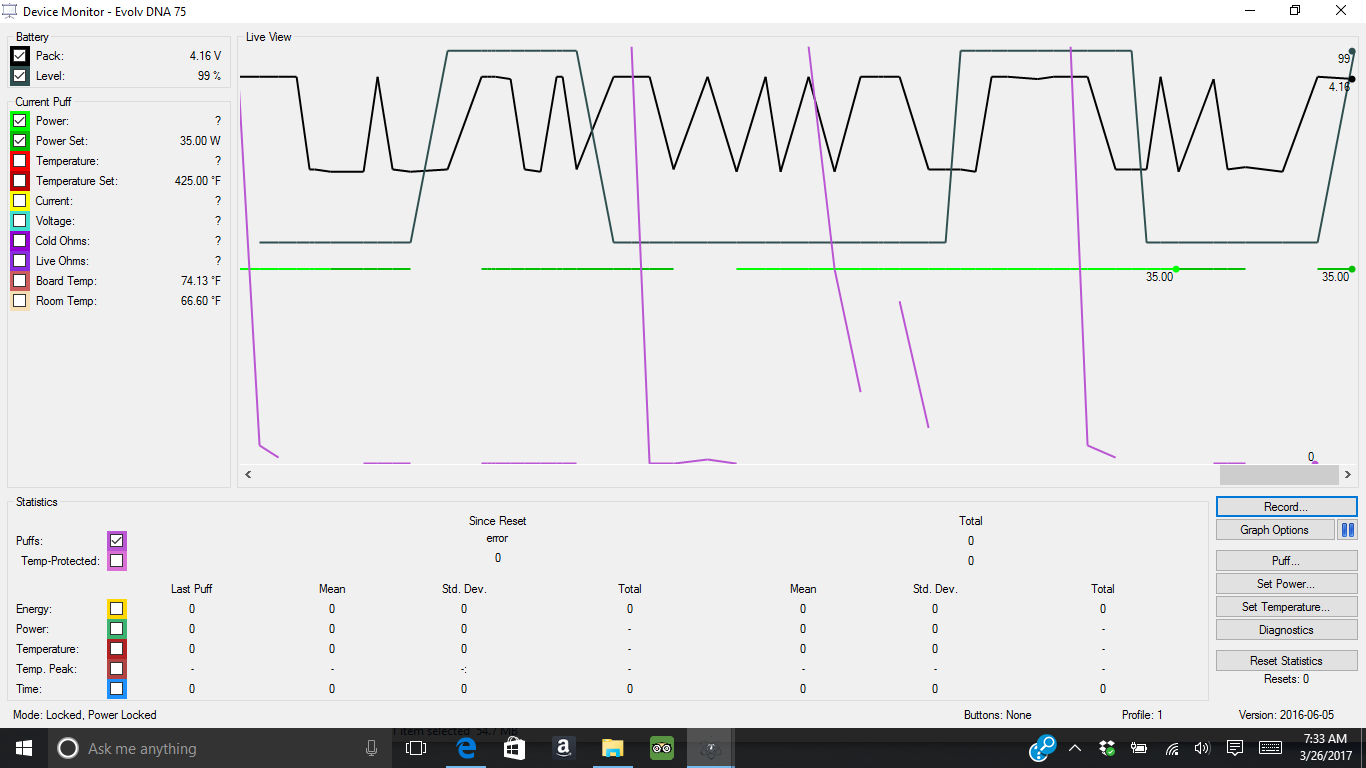Screen dimensions: 1366x768
Task: Open the Graph Options menu
Action: [x=1275, y=530]
